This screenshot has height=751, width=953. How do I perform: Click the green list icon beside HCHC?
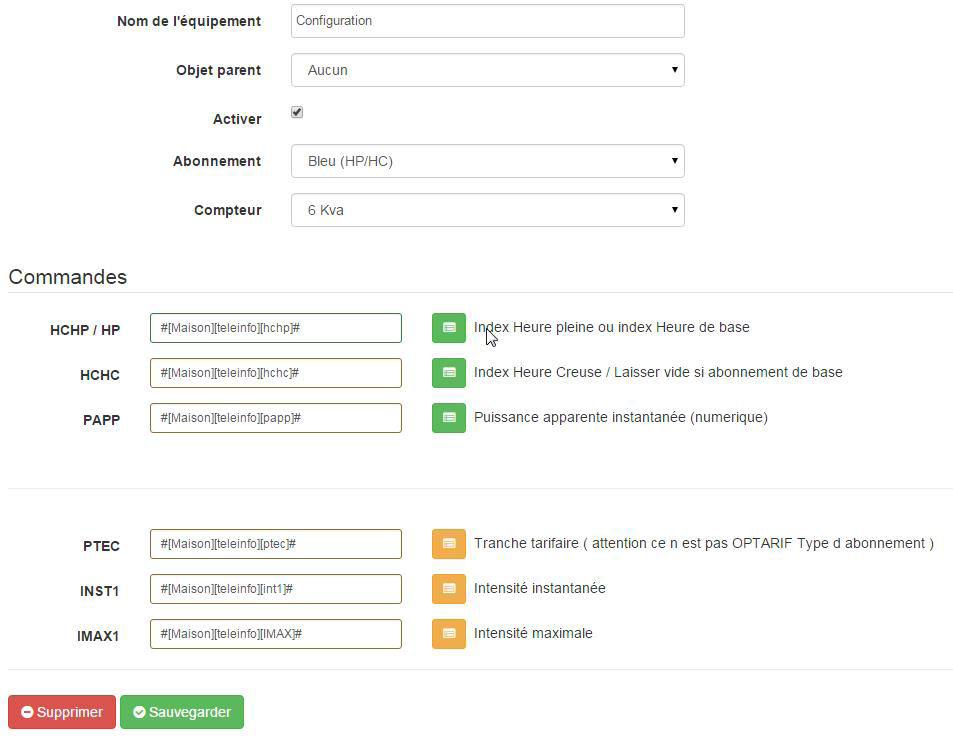pyautogui.click(x=448, y=373)
